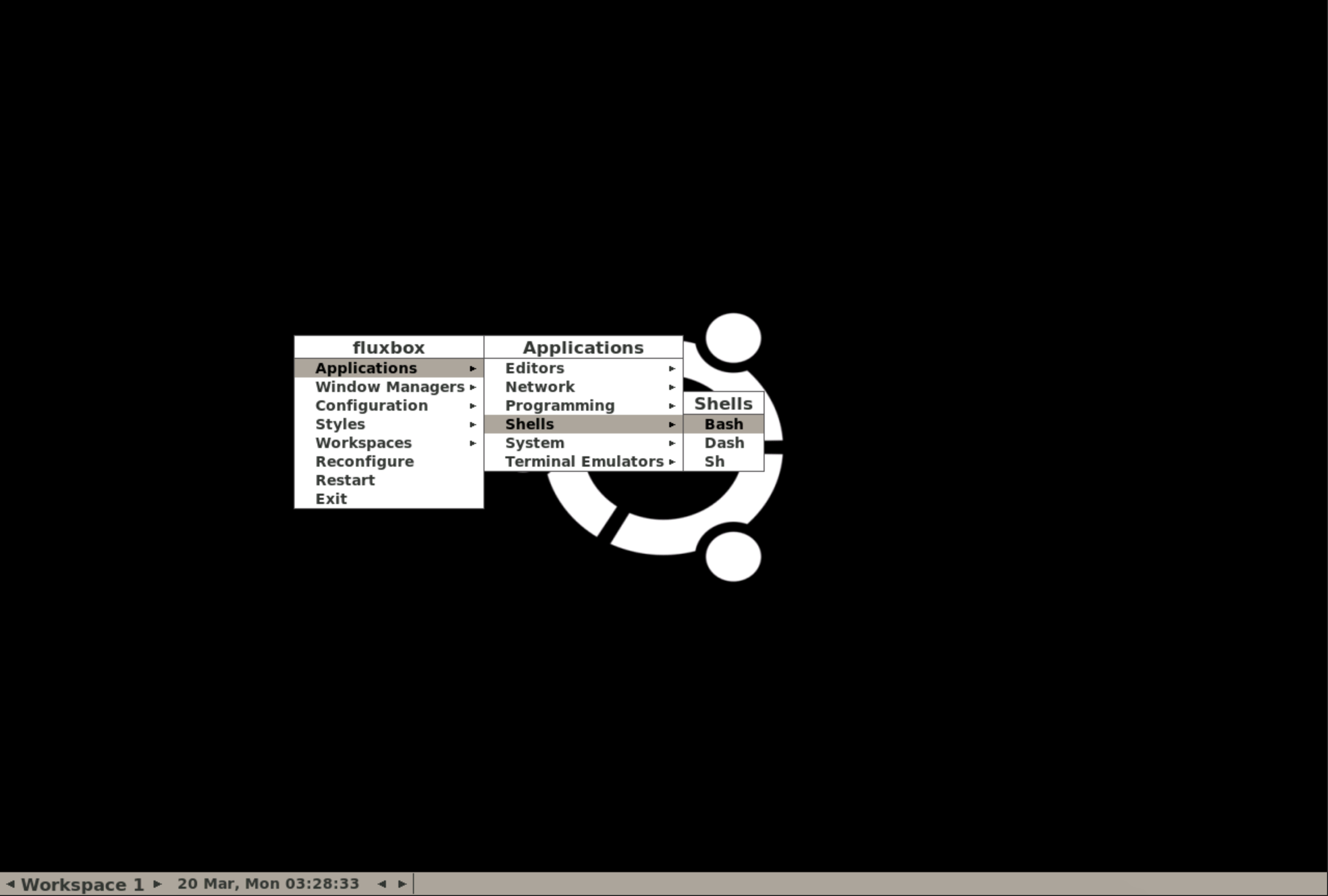1328x896 pixels.
Task: Open the Terminal Emulators submenu
Action: pyautogui.click(x=584, y=461)
